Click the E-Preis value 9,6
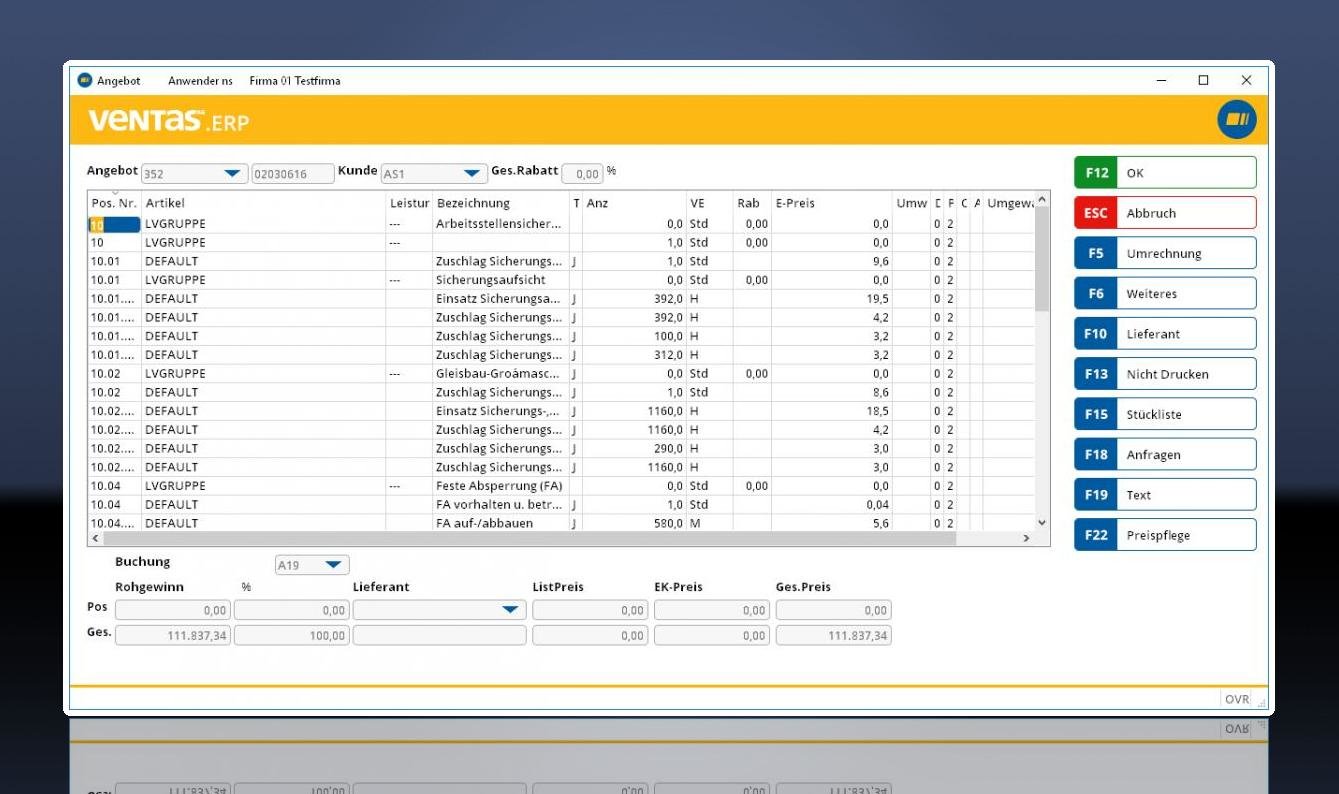The width and height of the screenshot is (1339, 794). pos(832,261)
